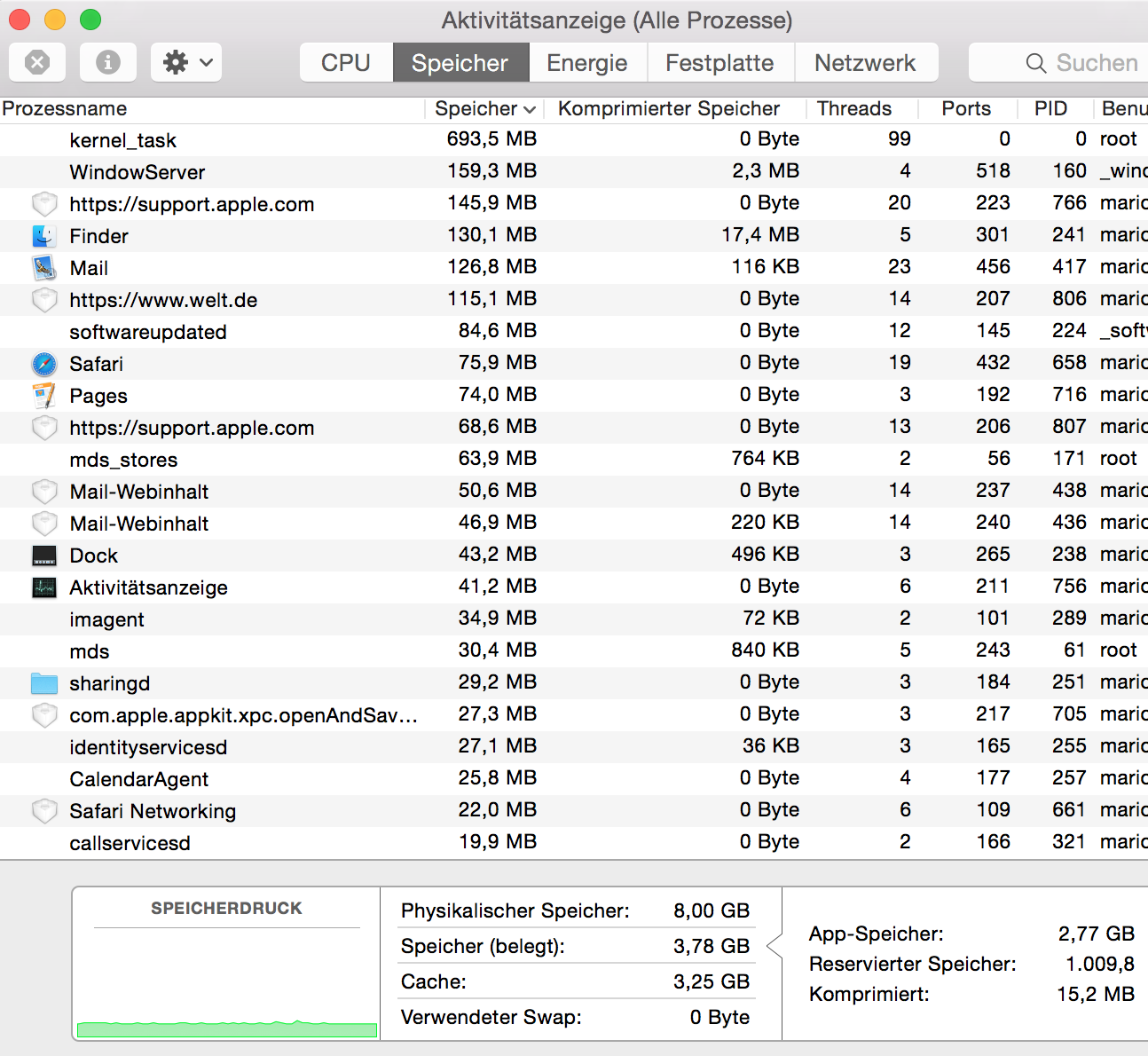Click the Pages app icon

click(x=44, y=396)
